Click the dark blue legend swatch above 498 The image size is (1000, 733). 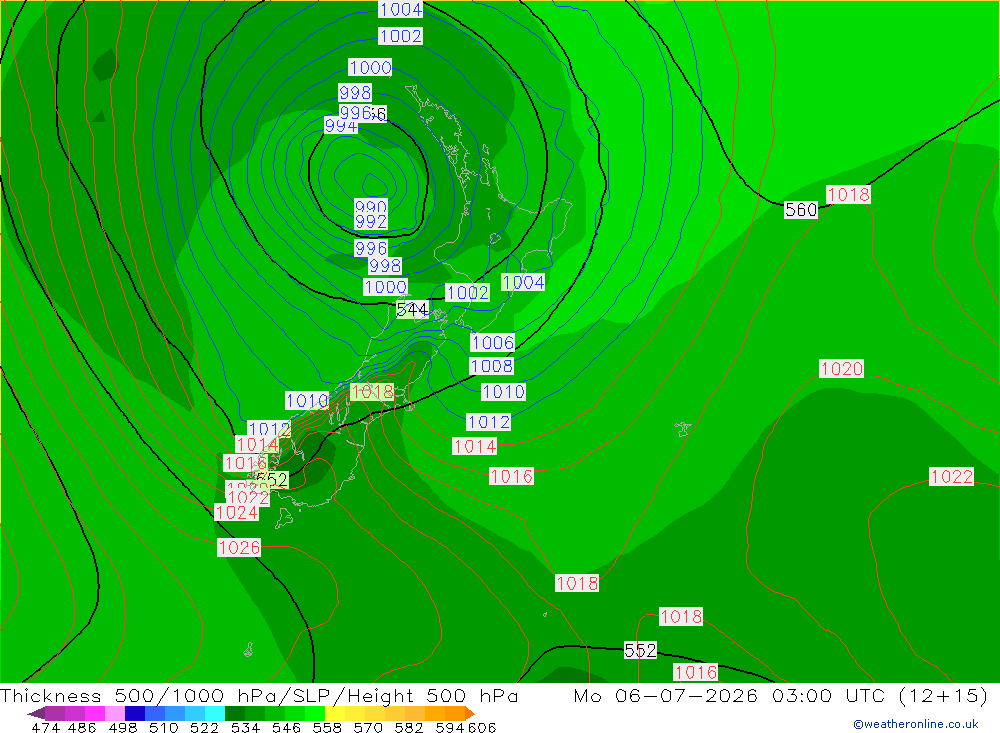point(135,713)
